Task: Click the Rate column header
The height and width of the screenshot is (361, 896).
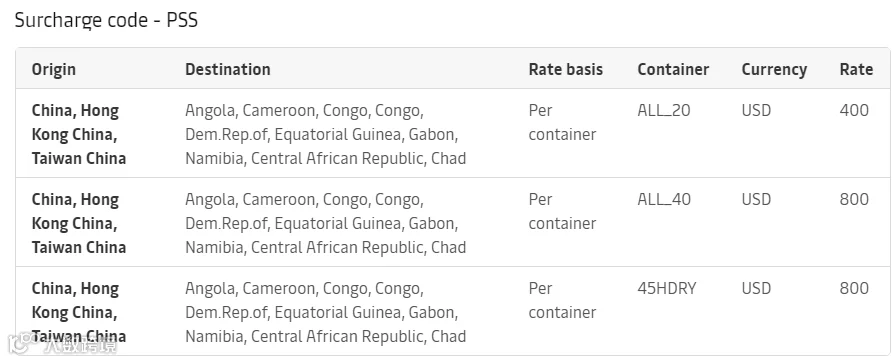Action: (x=856, y=69)
